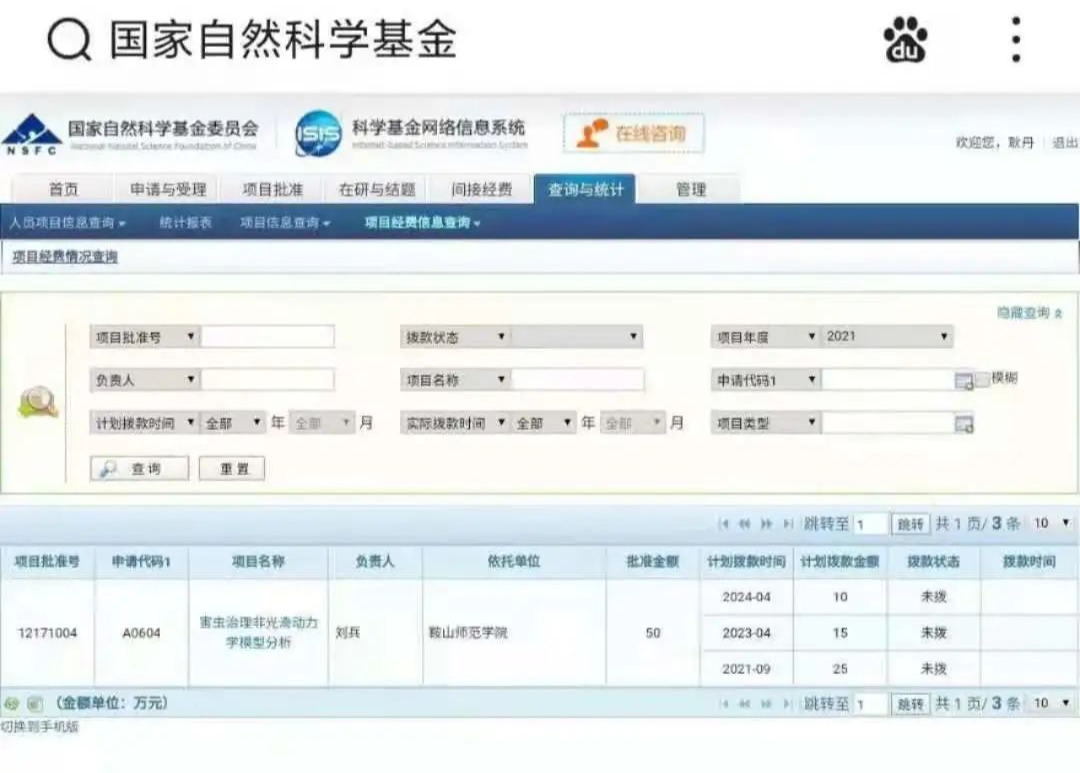Click the 在线咨询 online consultation button
The height and width of the screenshot is (773, 1080).
633,133
